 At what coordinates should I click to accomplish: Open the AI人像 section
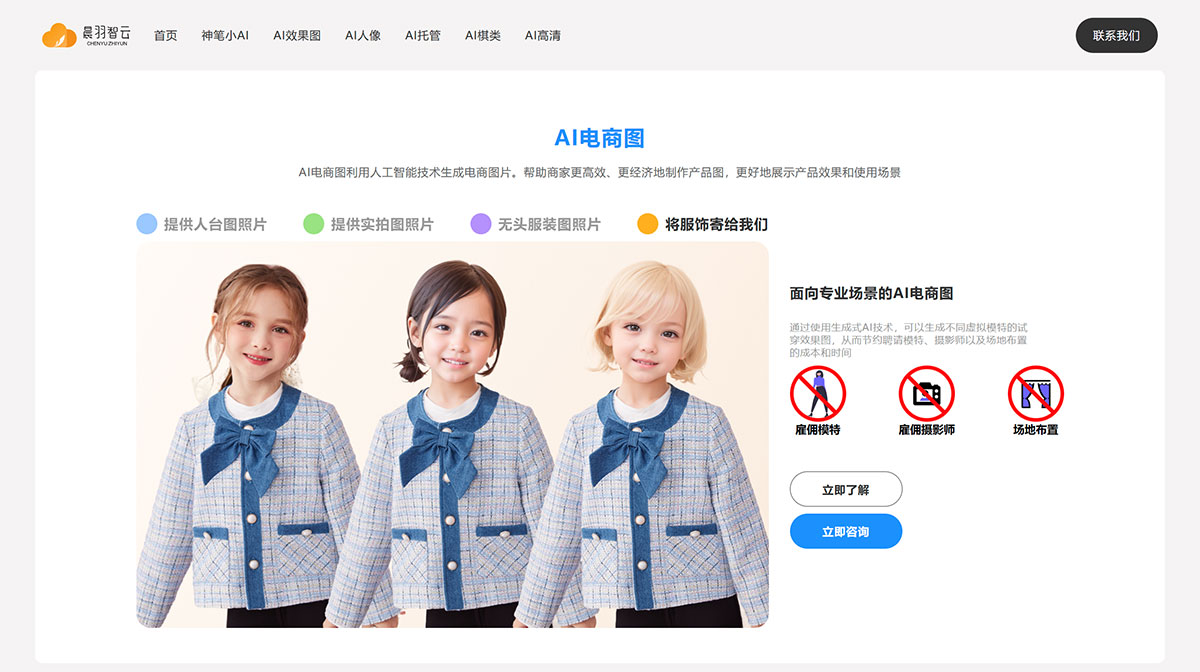[x=362, y=35]
